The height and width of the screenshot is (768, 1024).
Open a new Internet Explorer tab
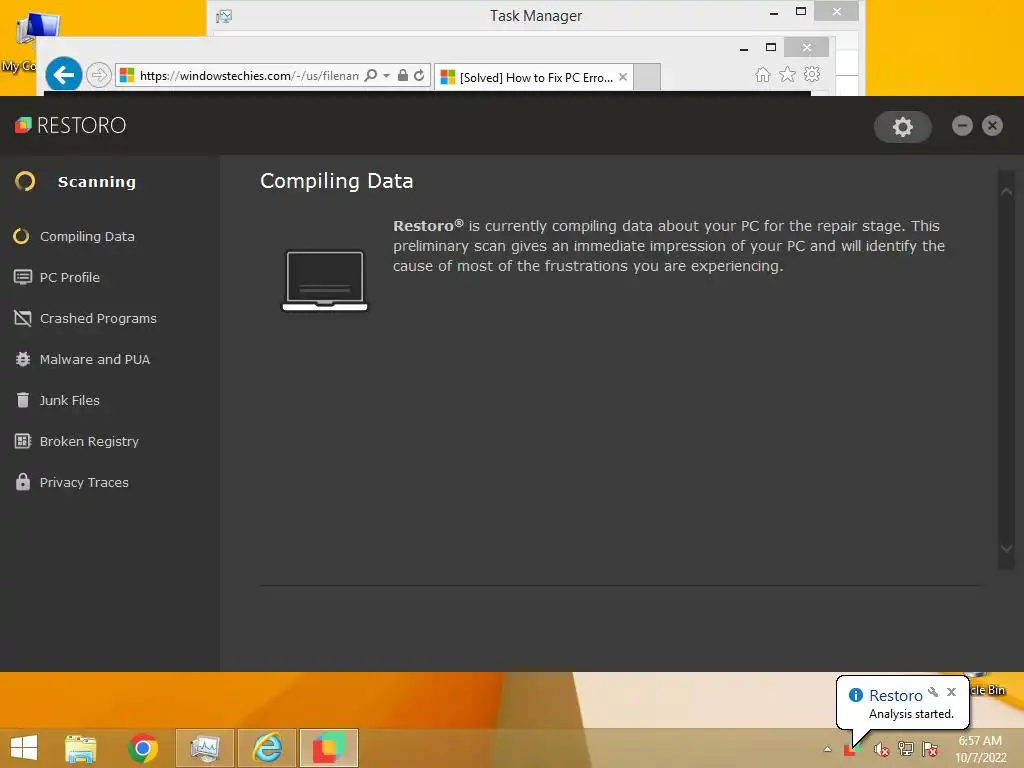coord(647,77)
